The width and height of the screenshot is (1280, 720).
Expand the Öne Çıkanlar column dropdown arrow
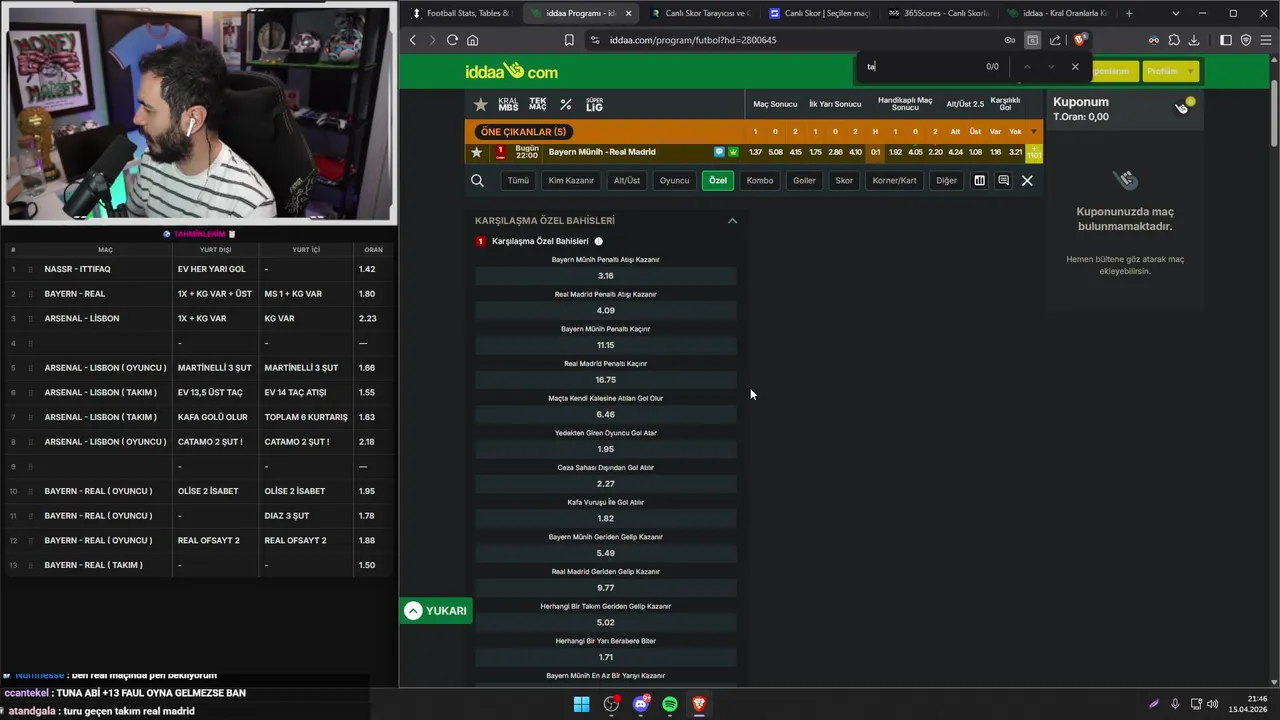(1033, 132)
